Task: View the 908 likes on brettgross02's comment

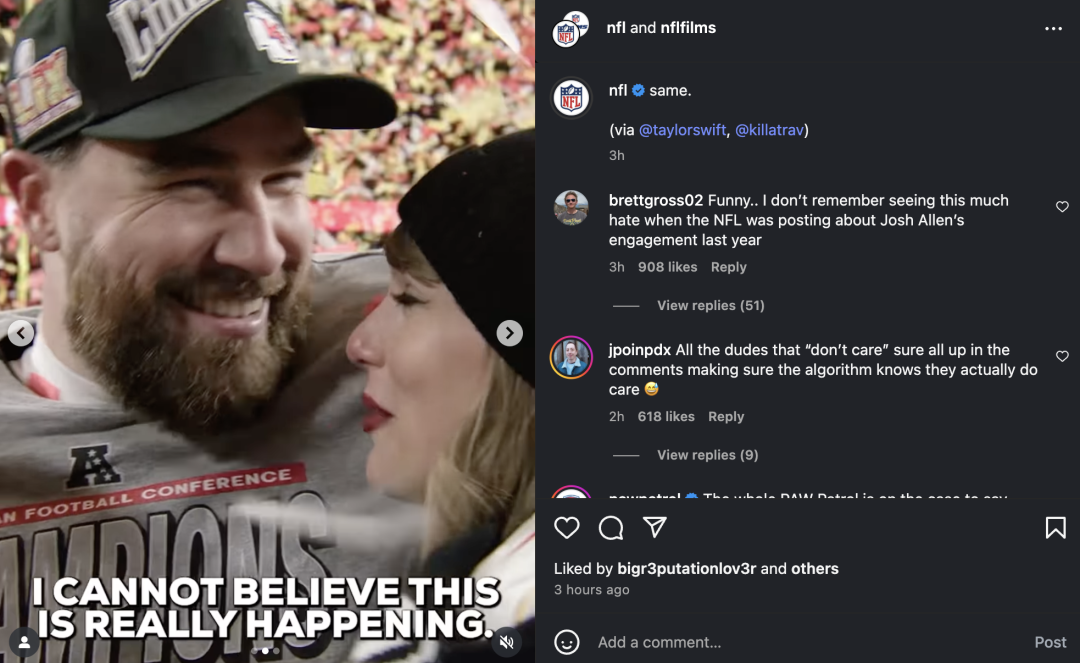Action: pos(667,267)
